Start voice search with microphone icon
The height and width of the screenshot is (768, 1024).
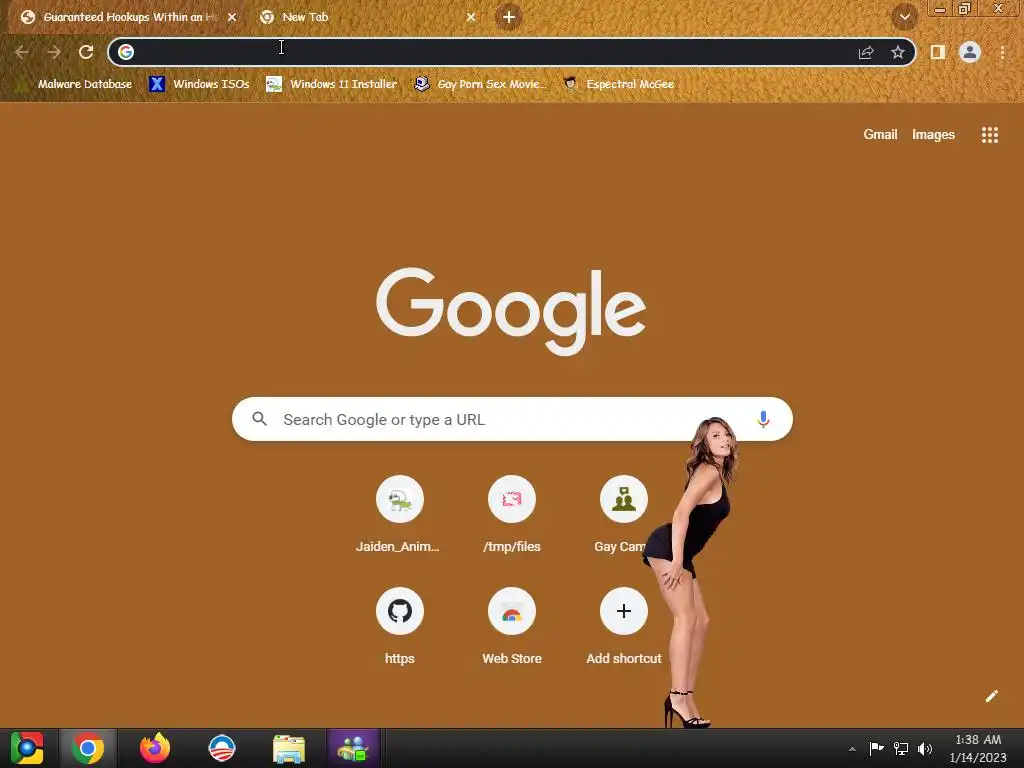tap(763, 419)
